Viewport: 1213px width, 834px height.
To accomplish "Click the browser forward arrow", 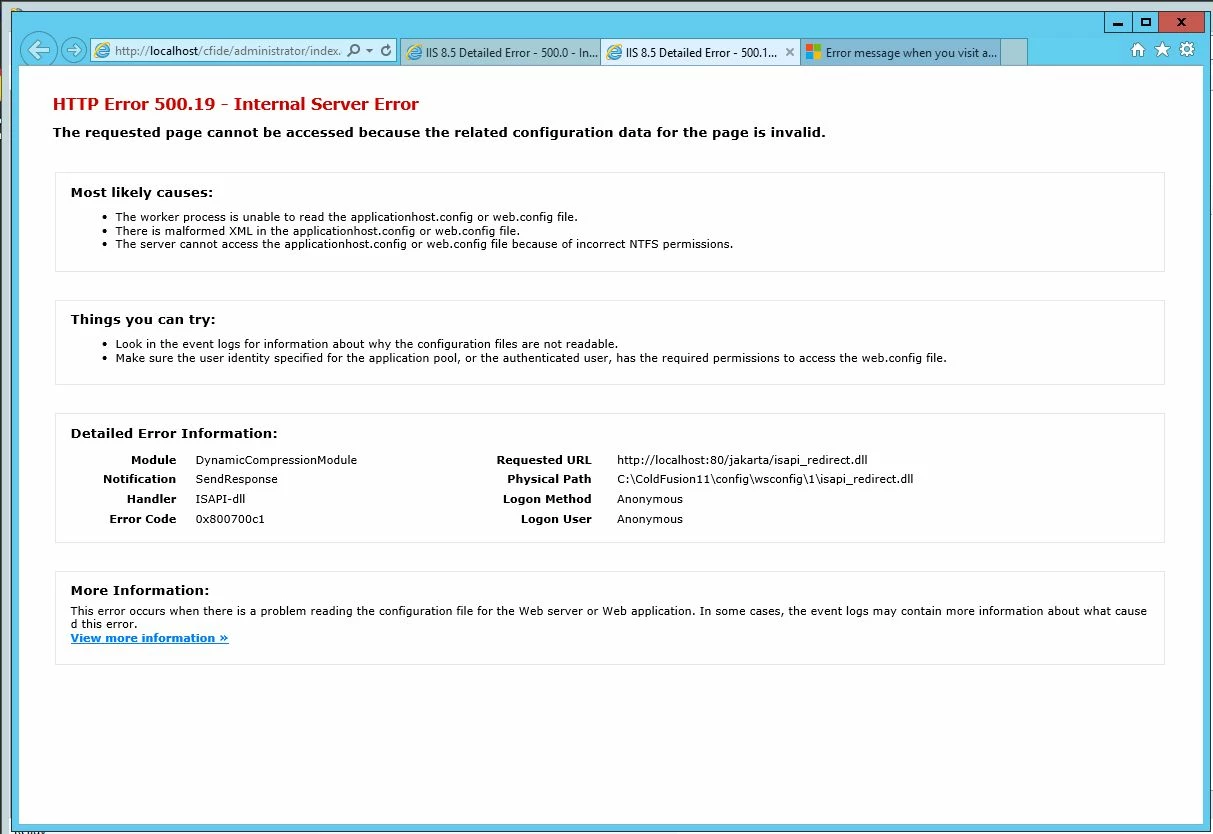I will (x=73, y=50).
